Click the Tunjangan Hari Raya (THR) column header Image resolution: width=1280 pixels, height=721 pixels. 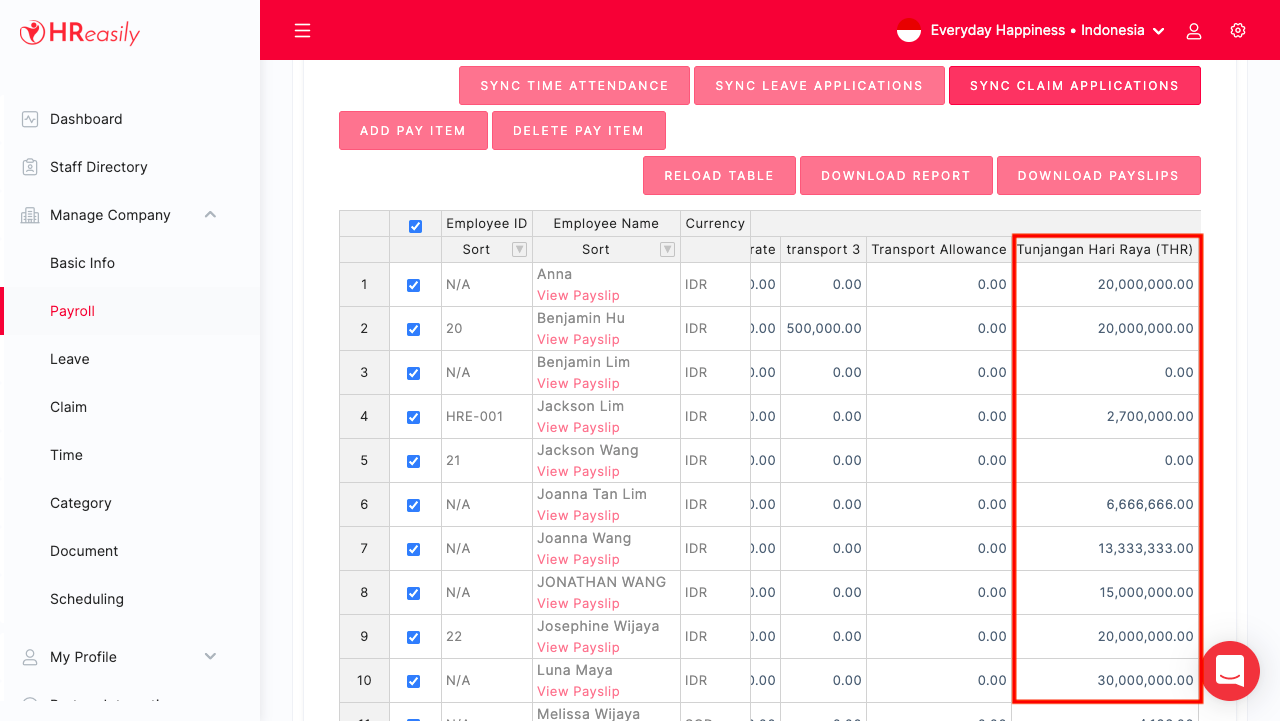coord(1105,250)
